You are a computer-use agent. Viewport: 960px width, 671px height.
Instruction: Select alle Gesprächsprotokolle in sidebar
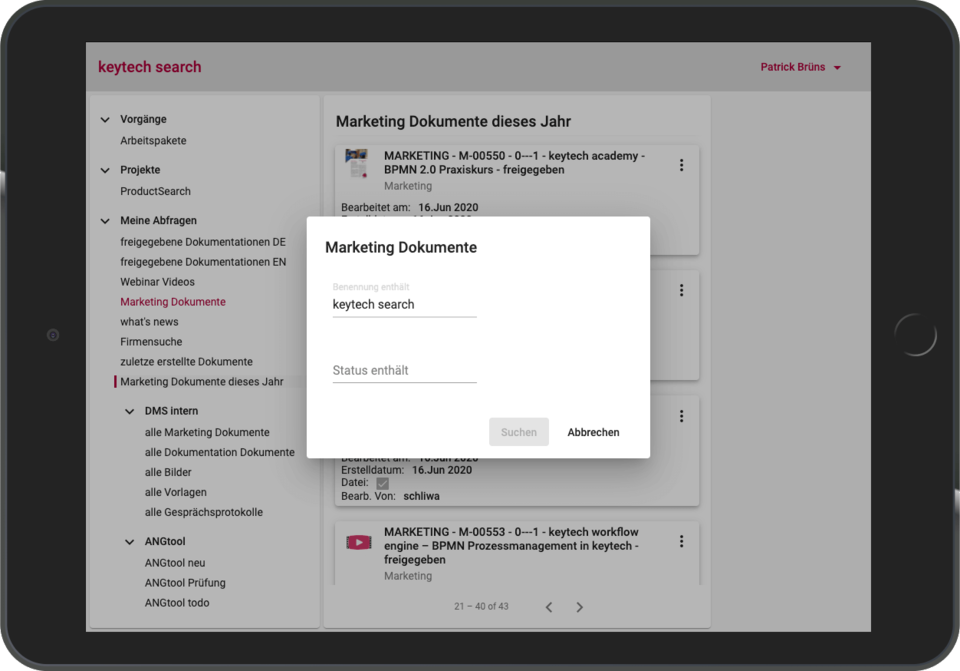click(204, 512)
